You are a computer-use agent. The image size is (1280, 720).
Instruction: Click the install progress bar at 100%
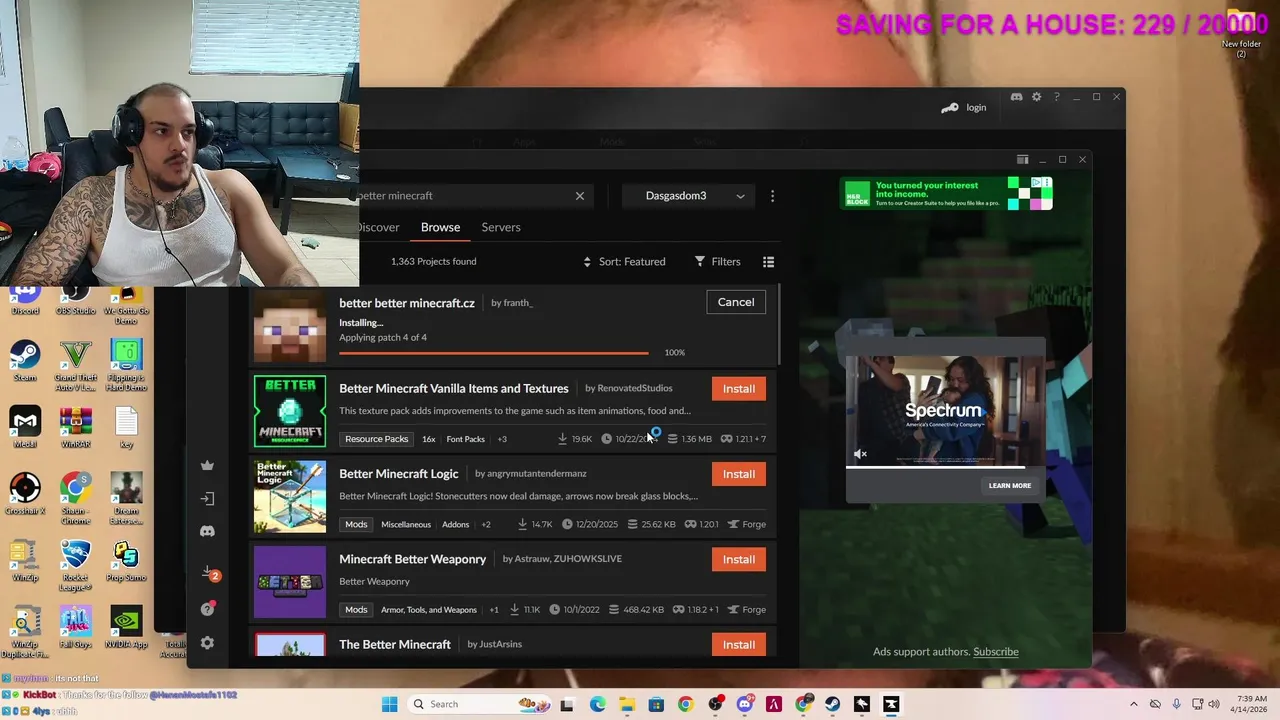point(494,353)
